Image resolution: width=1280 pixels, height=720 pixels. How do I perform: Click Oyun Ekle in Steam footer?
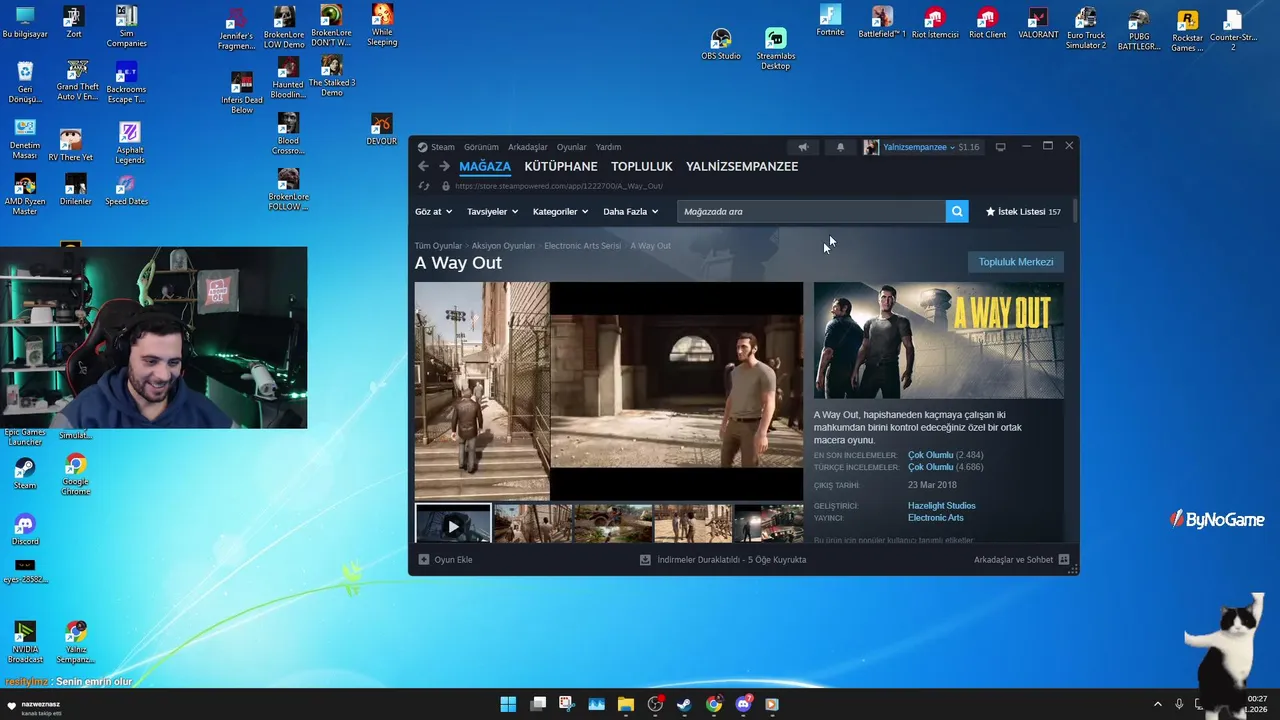click(x=453, y=560)
